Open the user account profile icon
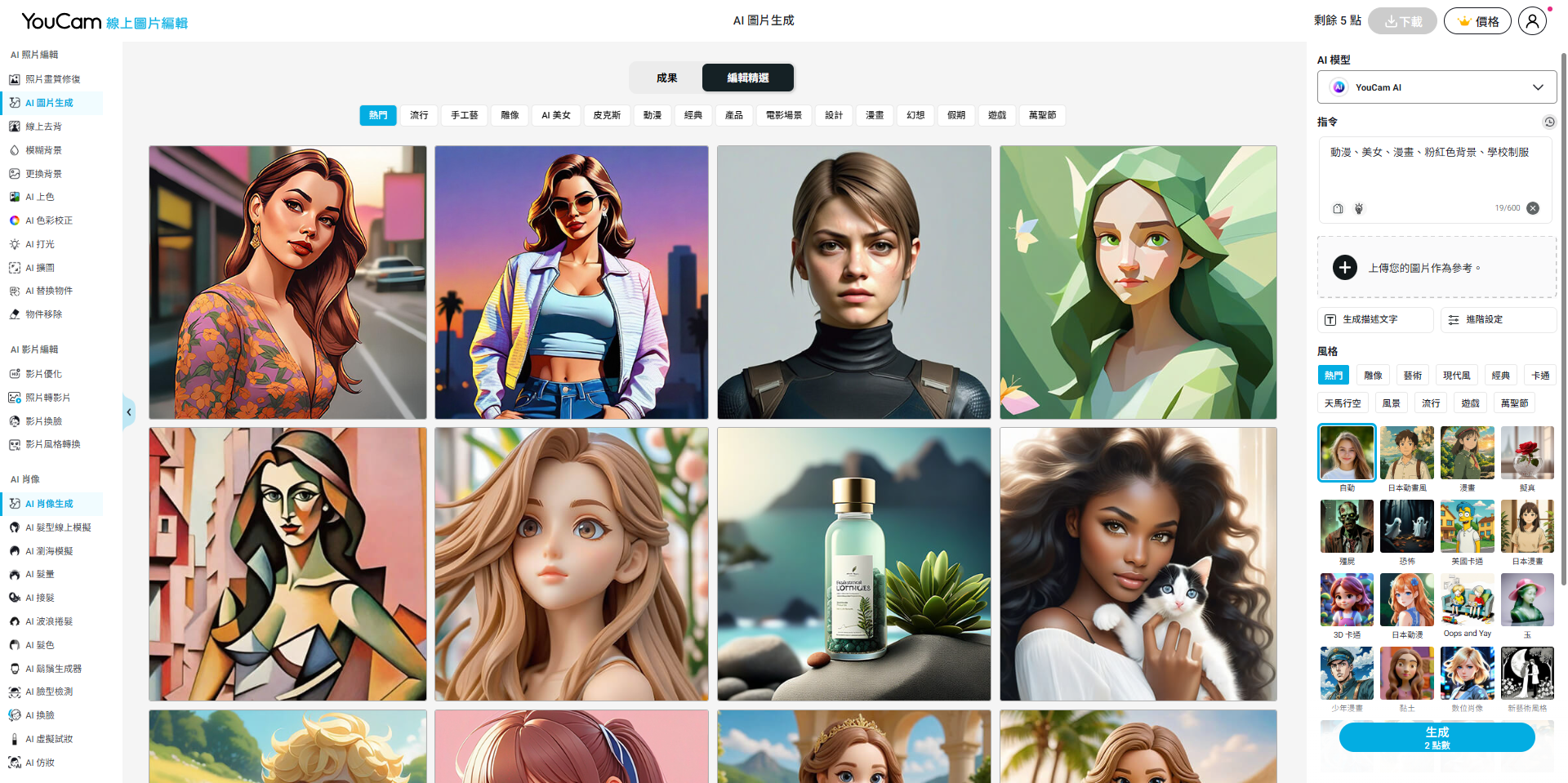The image size is (1568, 783). coord(1532,21)
